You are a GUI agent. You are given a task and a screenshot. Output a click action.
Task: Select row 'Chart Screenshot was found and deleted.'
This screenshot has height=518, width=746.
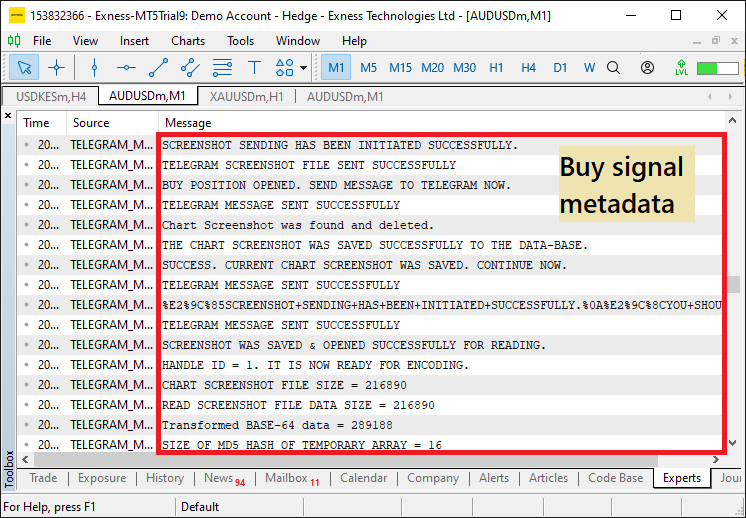pos(371,225)
